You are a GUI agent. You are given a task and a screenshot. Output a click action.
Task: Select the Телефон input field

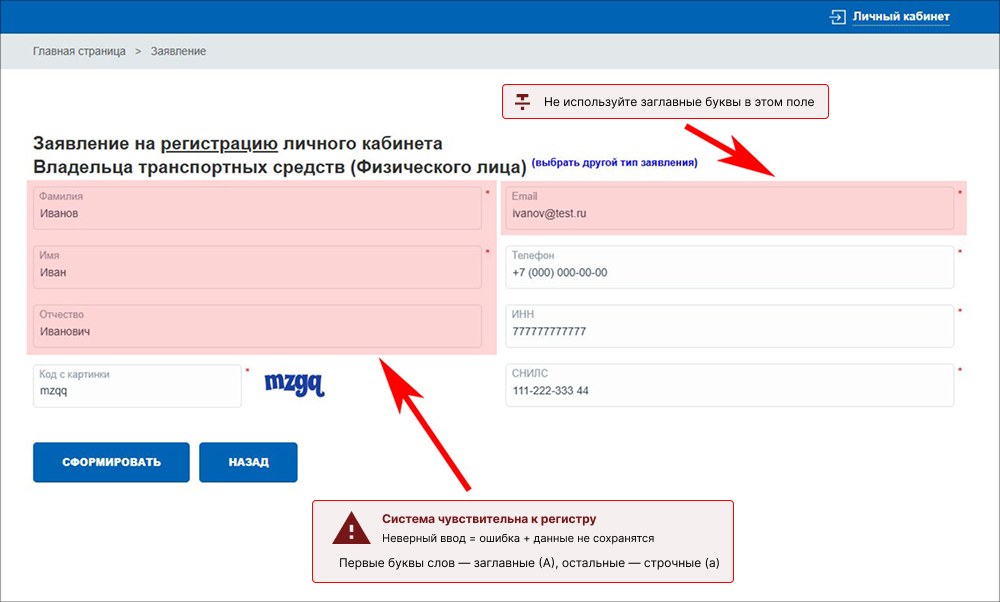[729, 267]
